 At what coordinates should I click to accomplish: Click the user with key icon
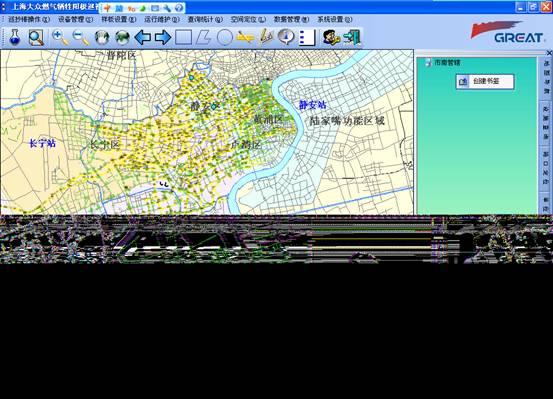pyautogui.click(x=331, y=37)
